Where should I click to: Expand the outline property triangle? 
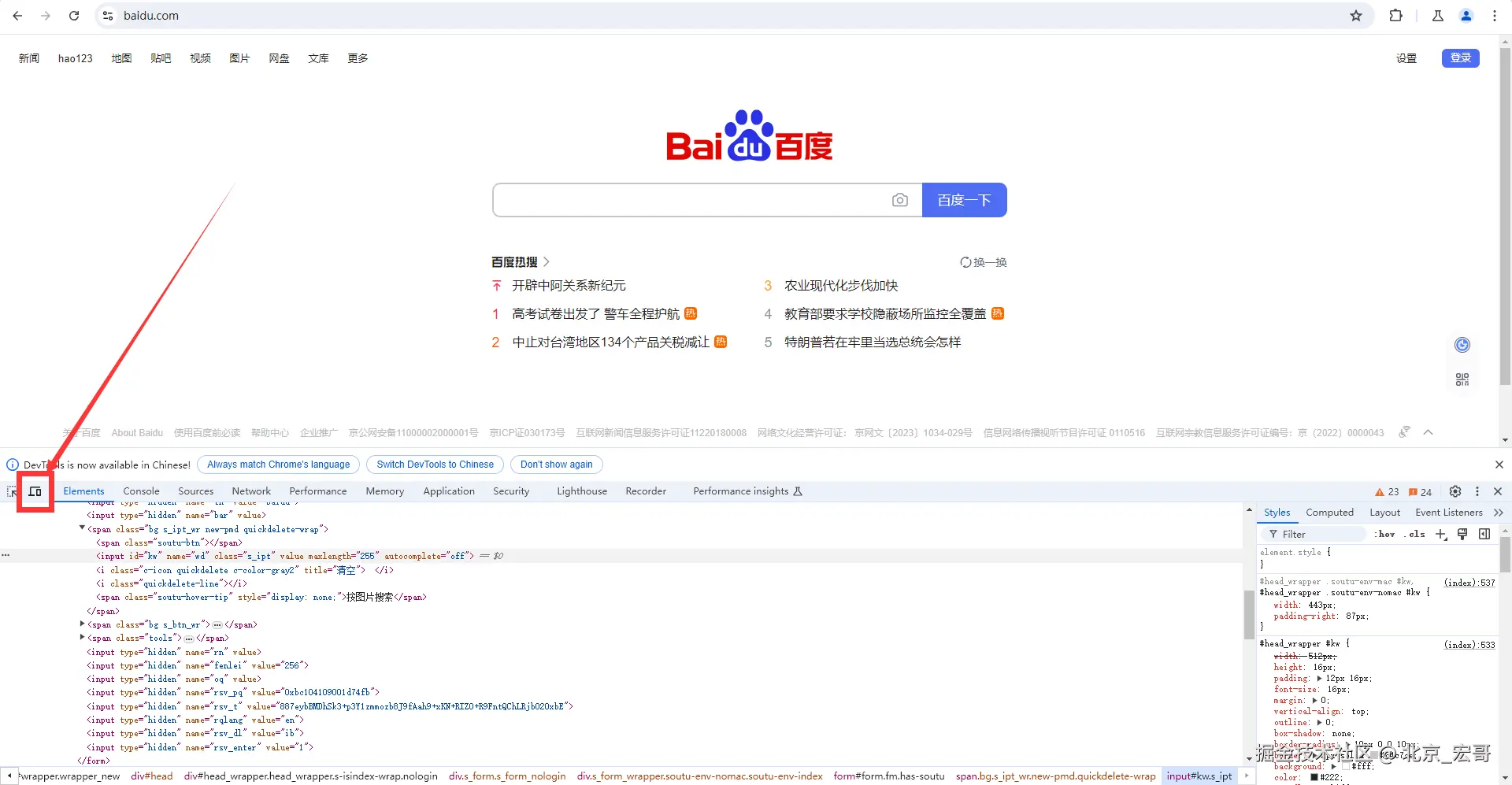tap(1319, 722)
